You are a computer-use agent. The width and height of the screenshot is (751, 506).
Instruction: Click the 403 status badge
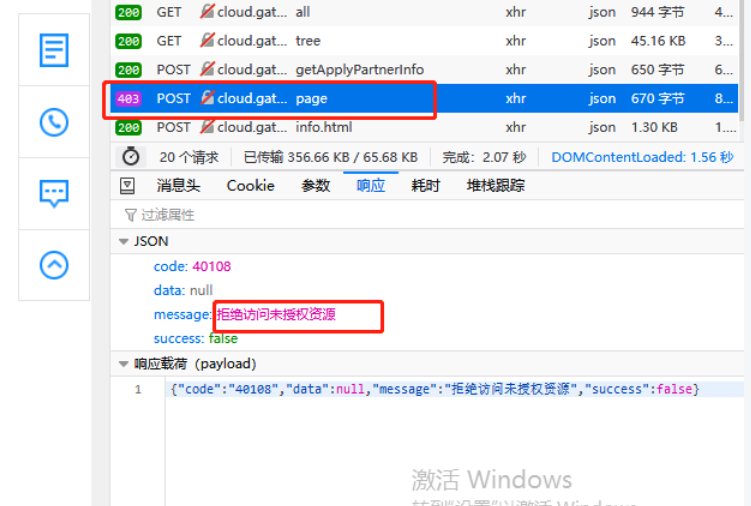(128, 99)
